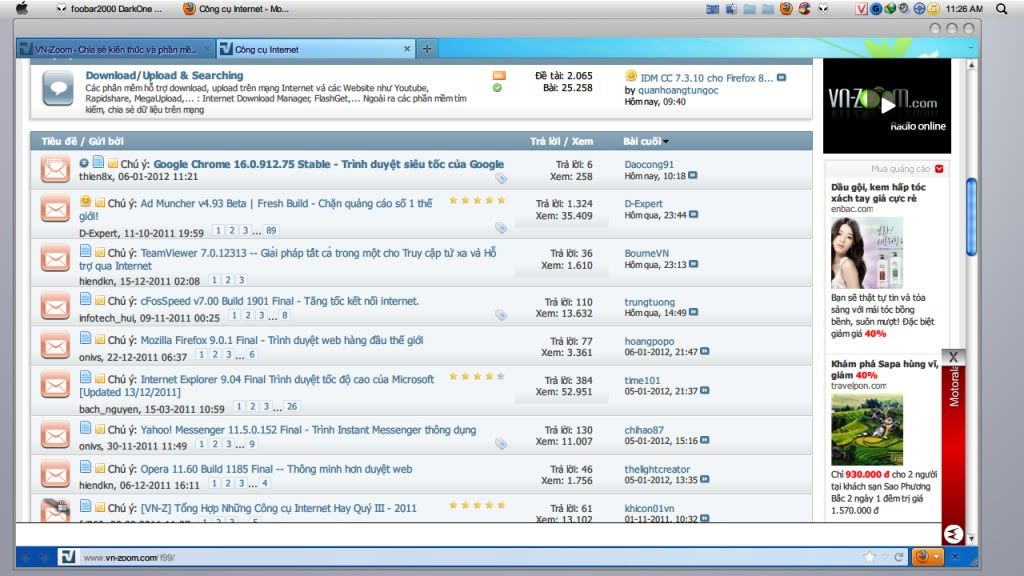This screenshot has width=1024, height=576.
Task: Open cFosSpeed v7.00 Build 1901 thread
Action: pyautogui.click(x=280, y=301)
